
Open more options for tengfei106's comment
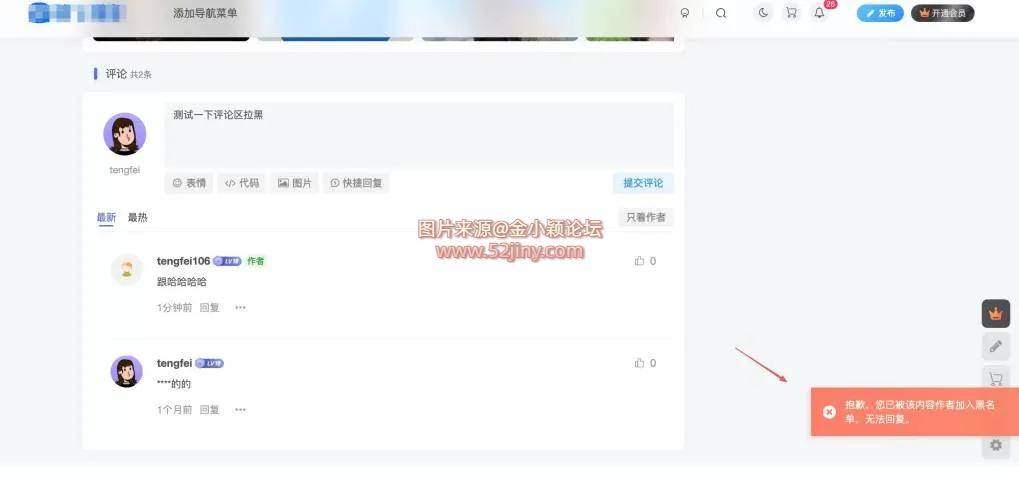[x=240, y=307]
